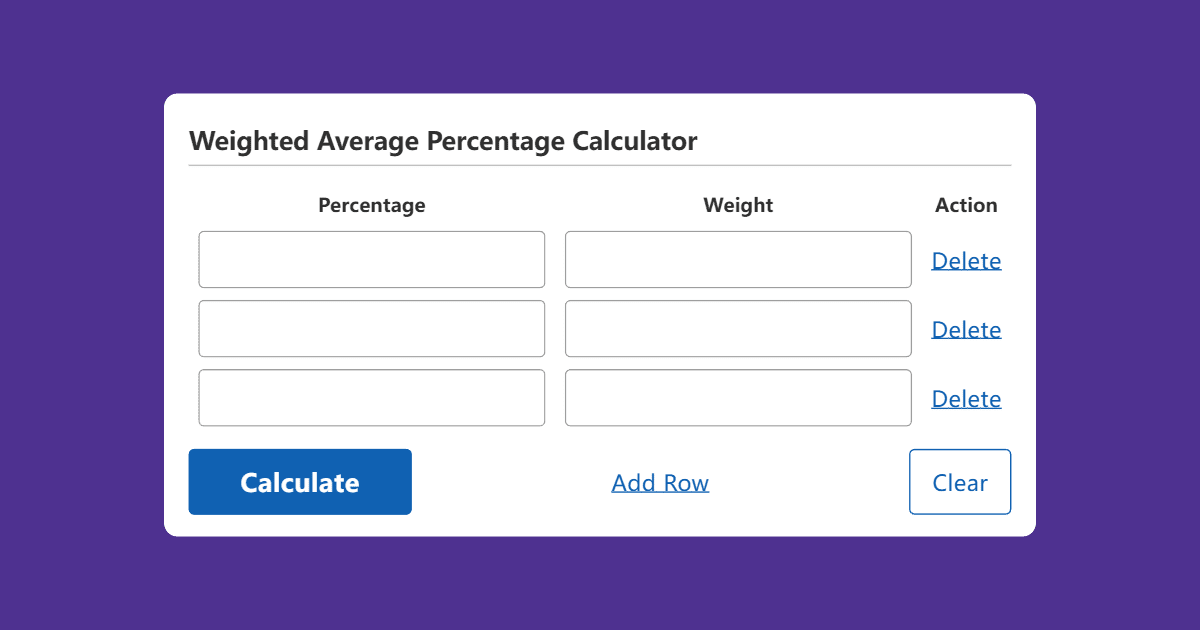Click the first Percentage input field

point(371,259)
